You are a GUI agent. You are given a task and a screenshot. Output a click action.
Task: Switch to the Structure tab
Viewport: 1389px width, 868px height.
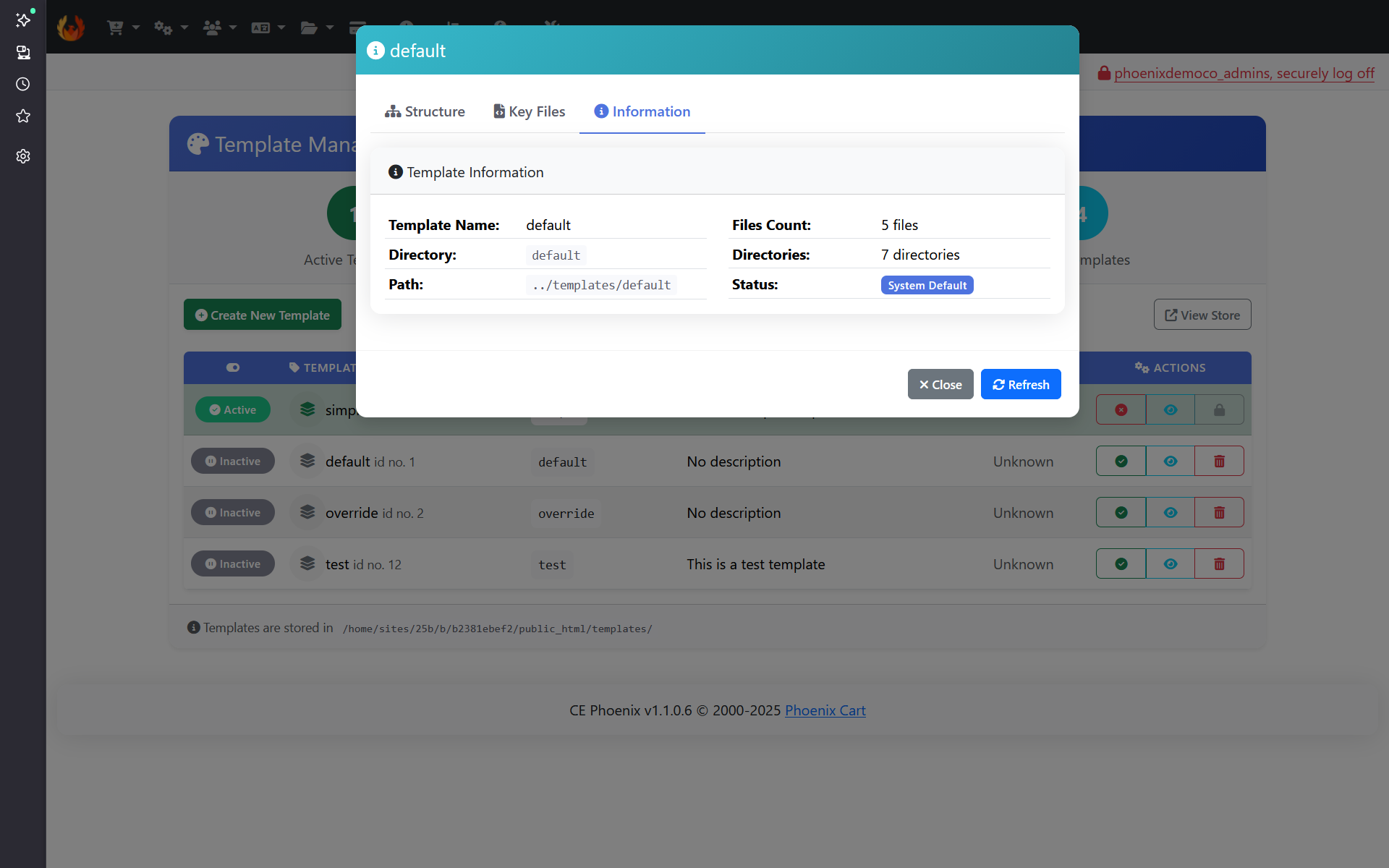[x=425, y=111]
